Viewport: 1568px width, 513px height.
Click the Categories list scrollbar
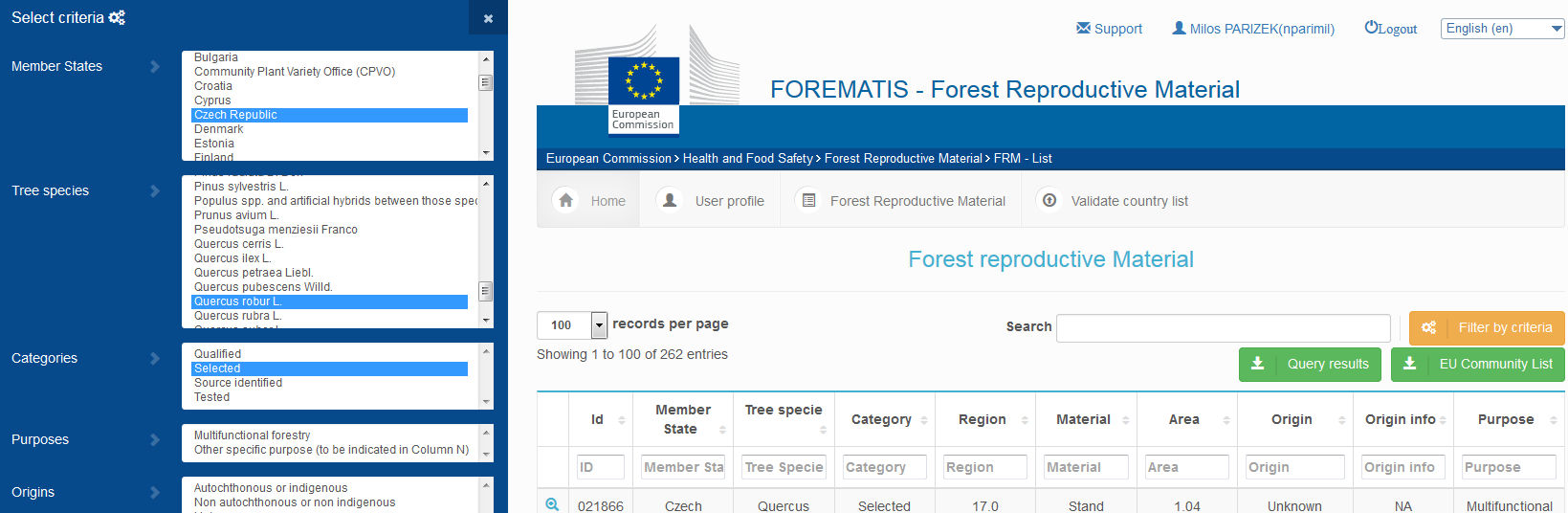click(x=486, y=376)
